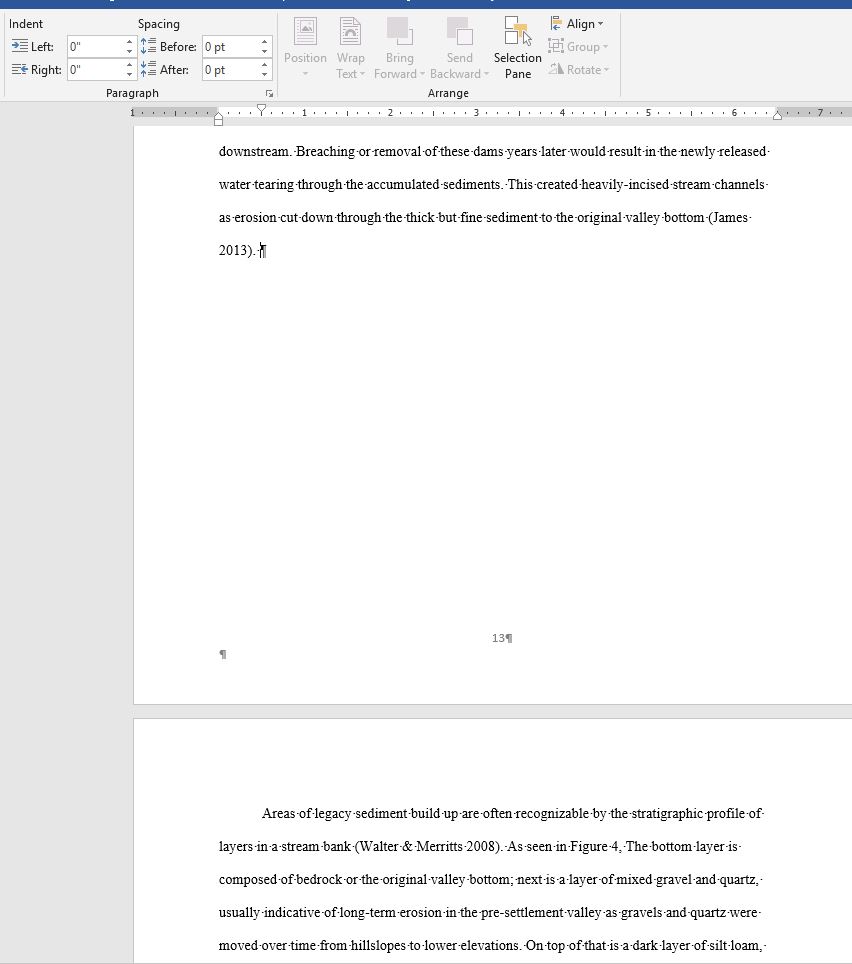Expand the Group dropdown arrow

click(605, 45)
